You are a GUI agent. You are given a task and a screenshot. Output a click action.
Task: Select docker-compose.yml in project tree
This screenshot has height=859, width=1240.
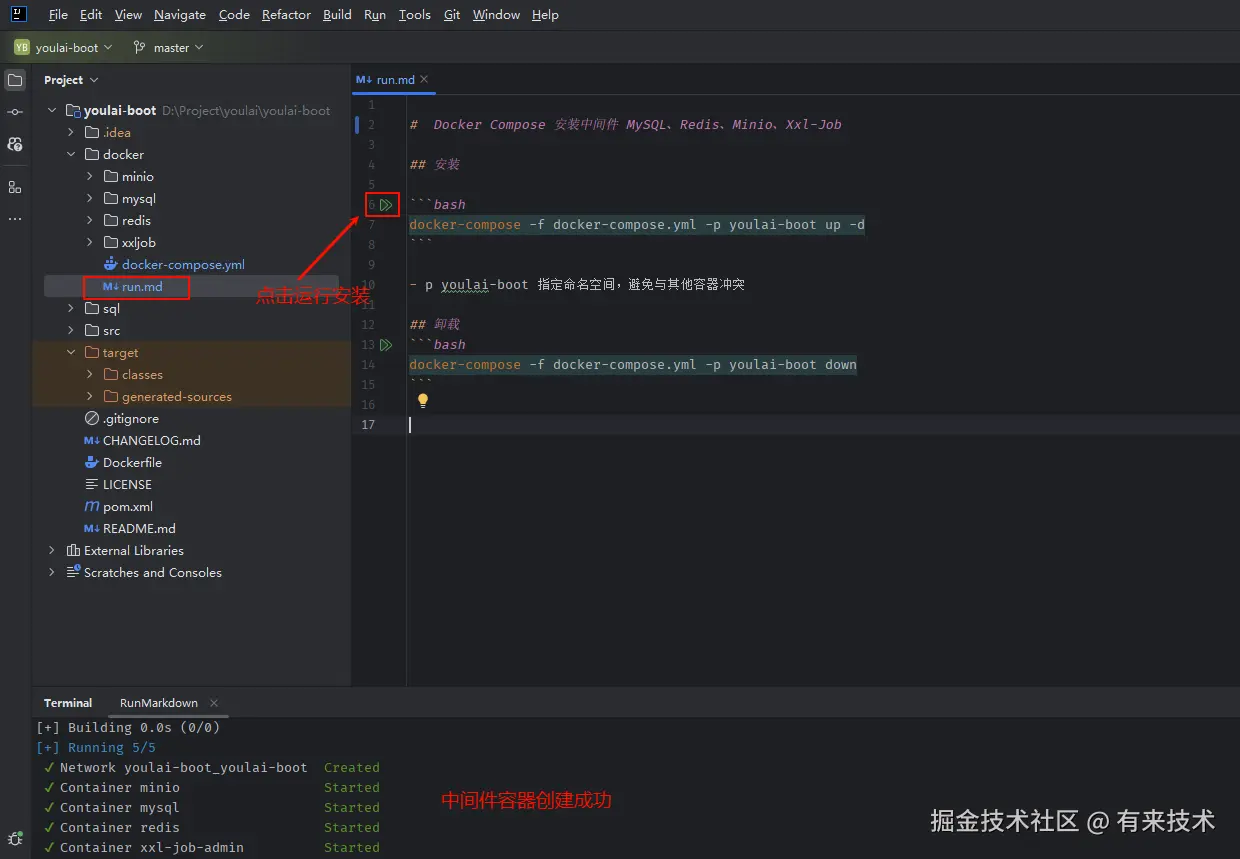coord(183,264)
